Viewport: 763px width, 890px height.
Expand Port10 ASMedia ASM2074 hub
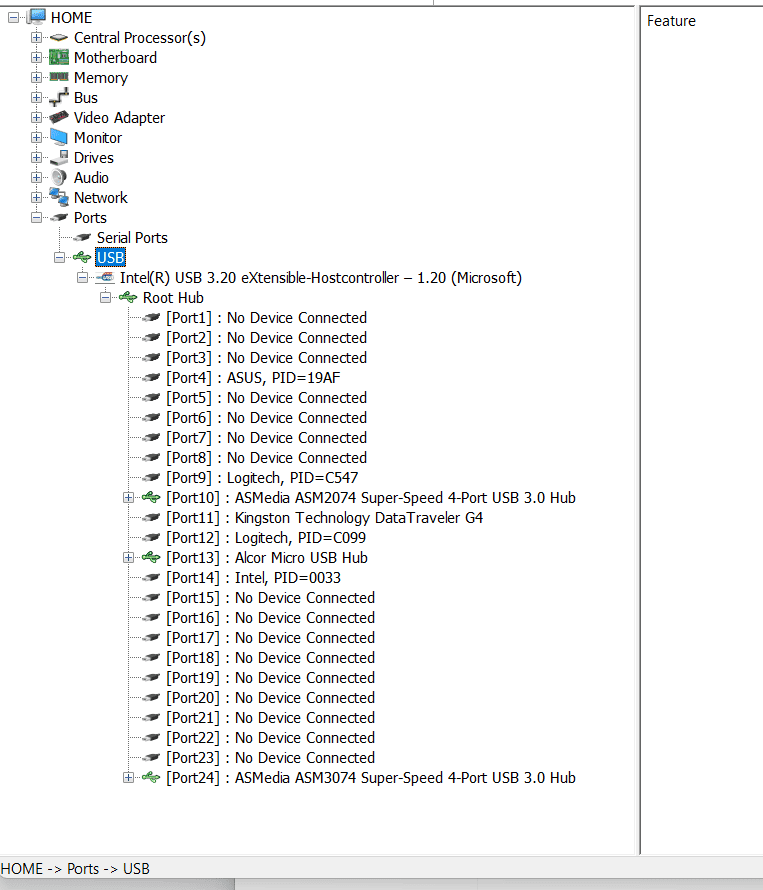click(x=128, y=498)
